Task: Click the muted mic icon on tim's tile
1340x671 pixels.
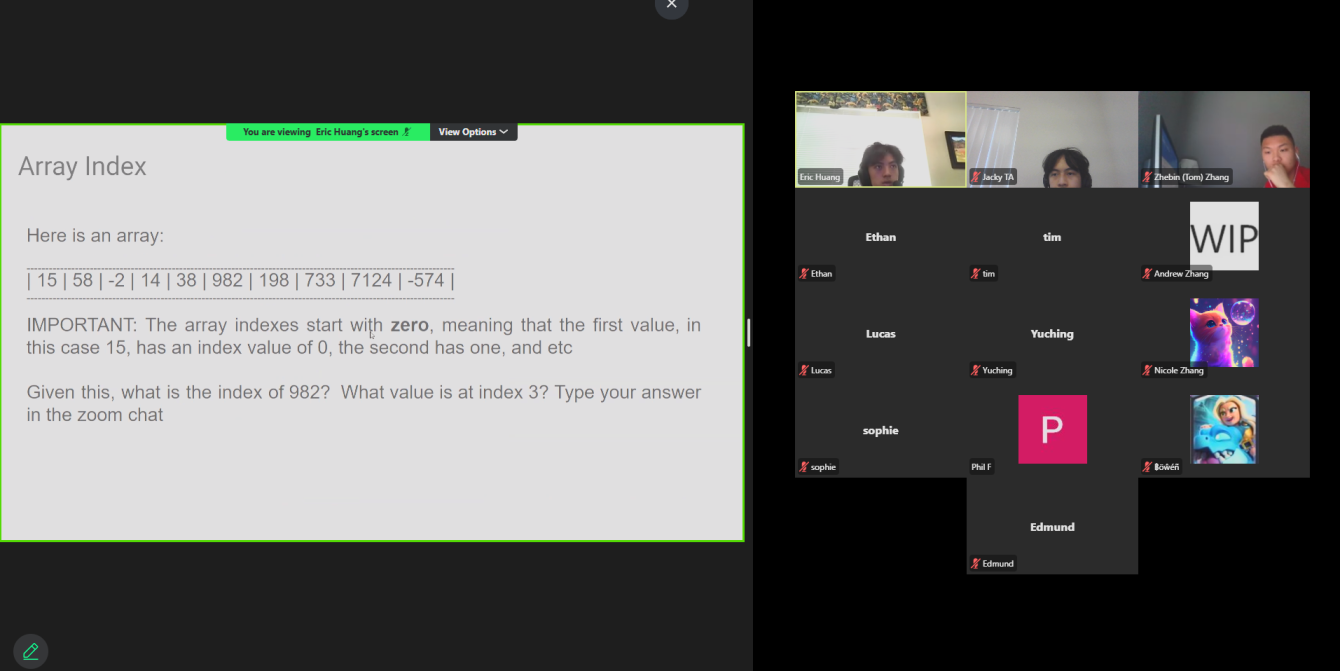Action: pyautogui.click(x=975, y=274)
